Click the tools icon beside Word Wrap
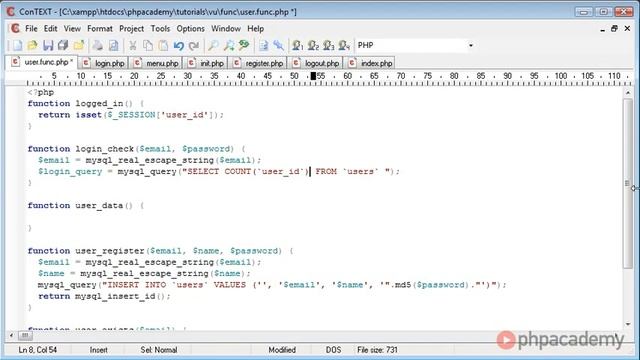The image size is (640, 360). (x=279, y=45)
